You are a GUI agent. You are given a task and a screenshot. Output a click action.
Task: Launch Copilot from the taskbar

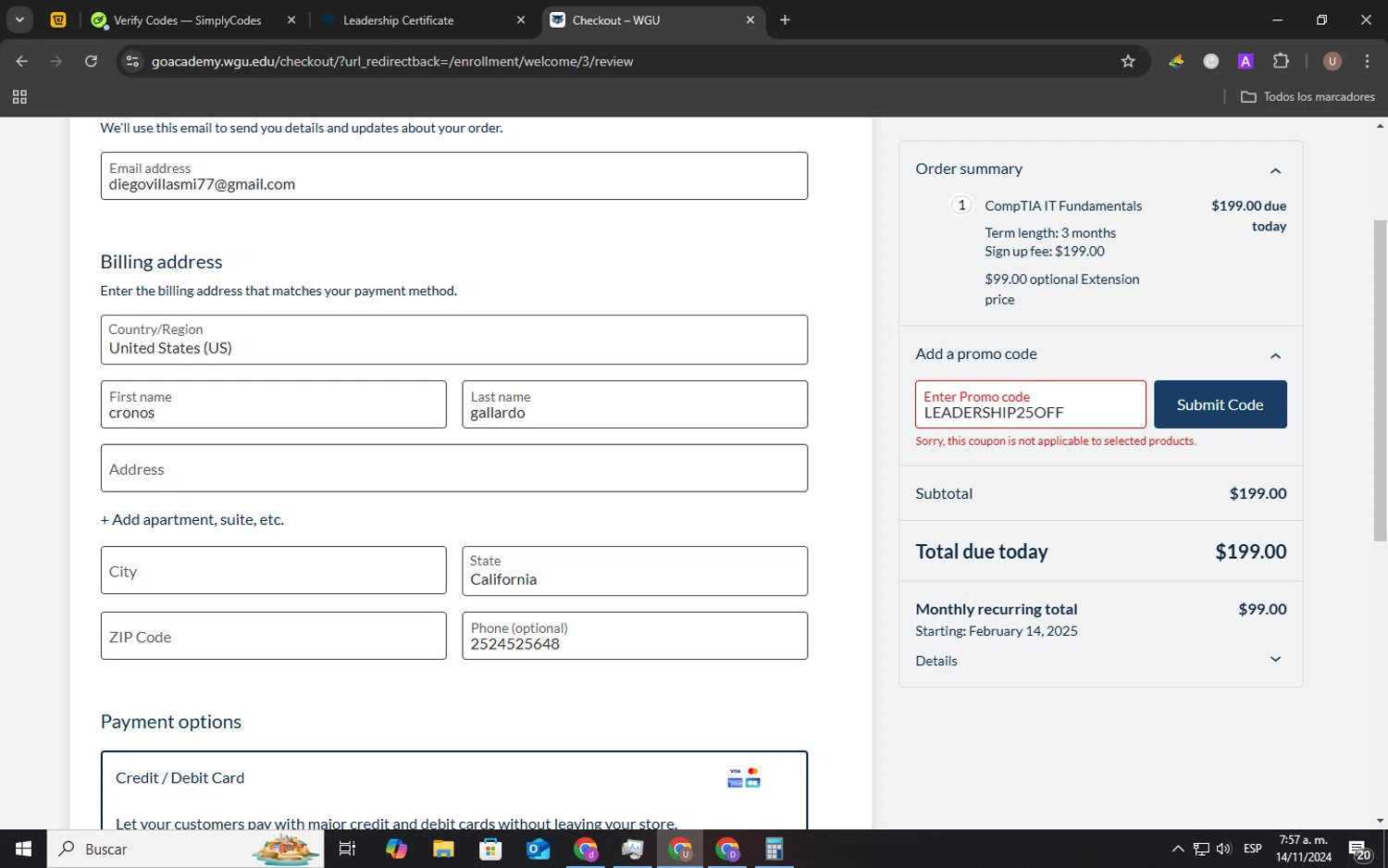coord(396,849)
